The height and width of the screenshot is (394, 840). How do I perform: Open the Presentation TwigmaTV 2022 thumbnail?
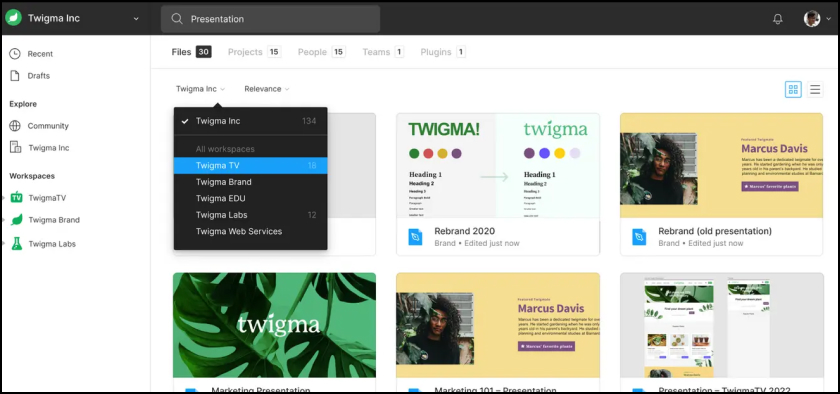click(x=721, y=325)
